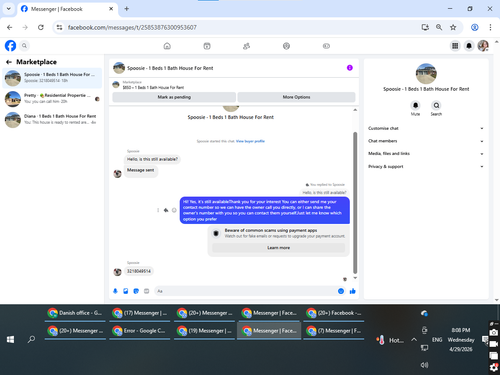
Task: Go back using Marketplace arrow
Action: click(x=9, y=62)
